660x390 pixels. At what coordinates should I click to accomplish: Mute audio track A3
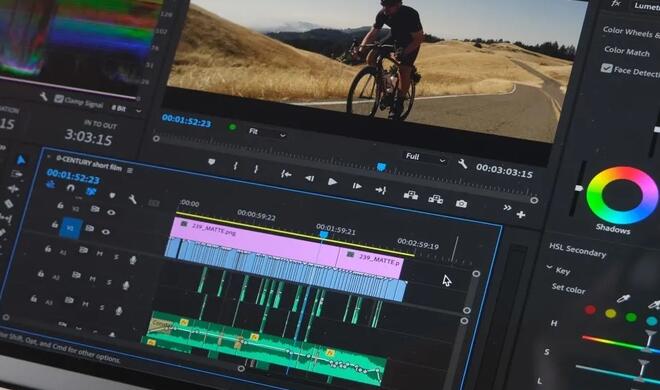85,304
